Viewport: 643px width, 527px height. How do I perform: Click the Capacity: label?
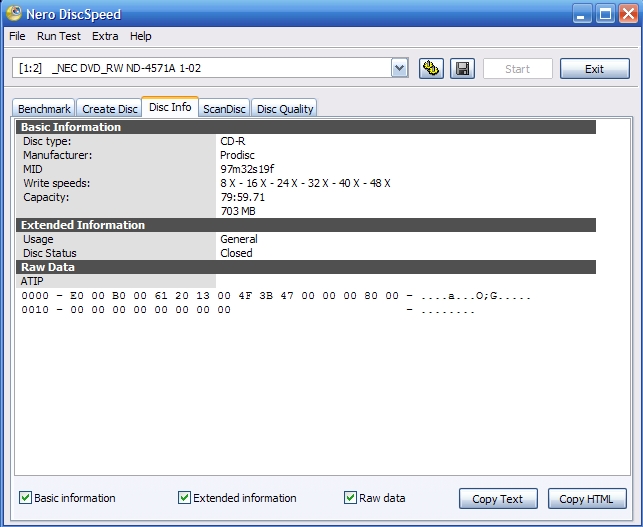click(x=46, y=197)
